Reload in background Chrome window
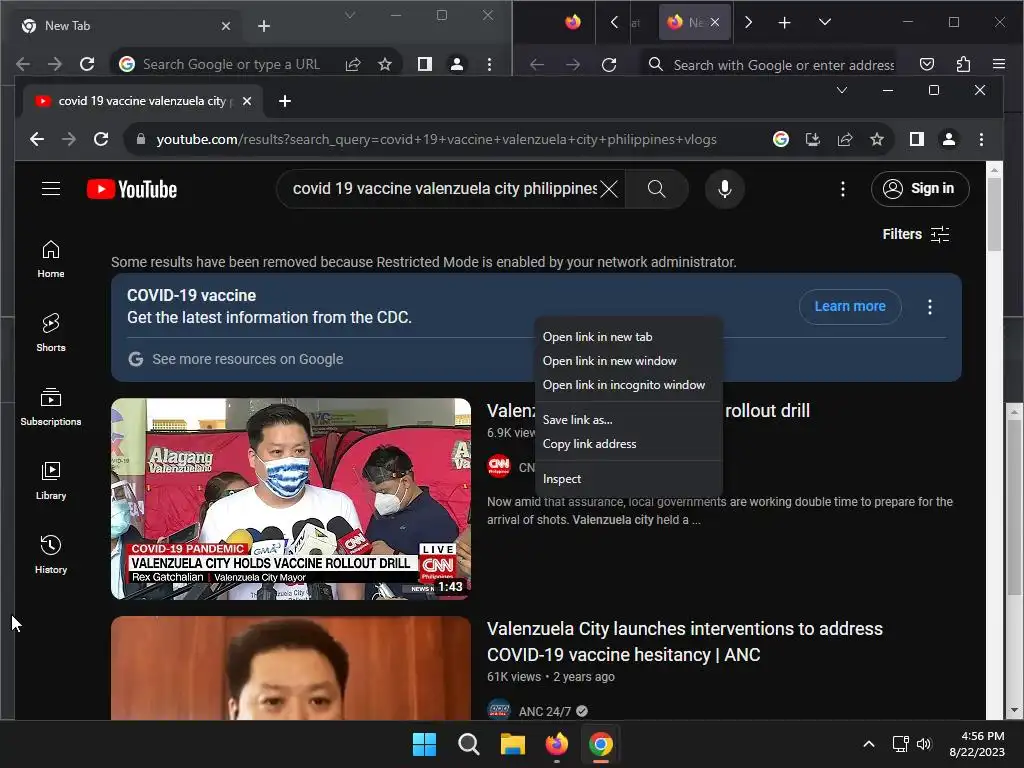The height and width of the screenshot is (768, 1024). 87,64
